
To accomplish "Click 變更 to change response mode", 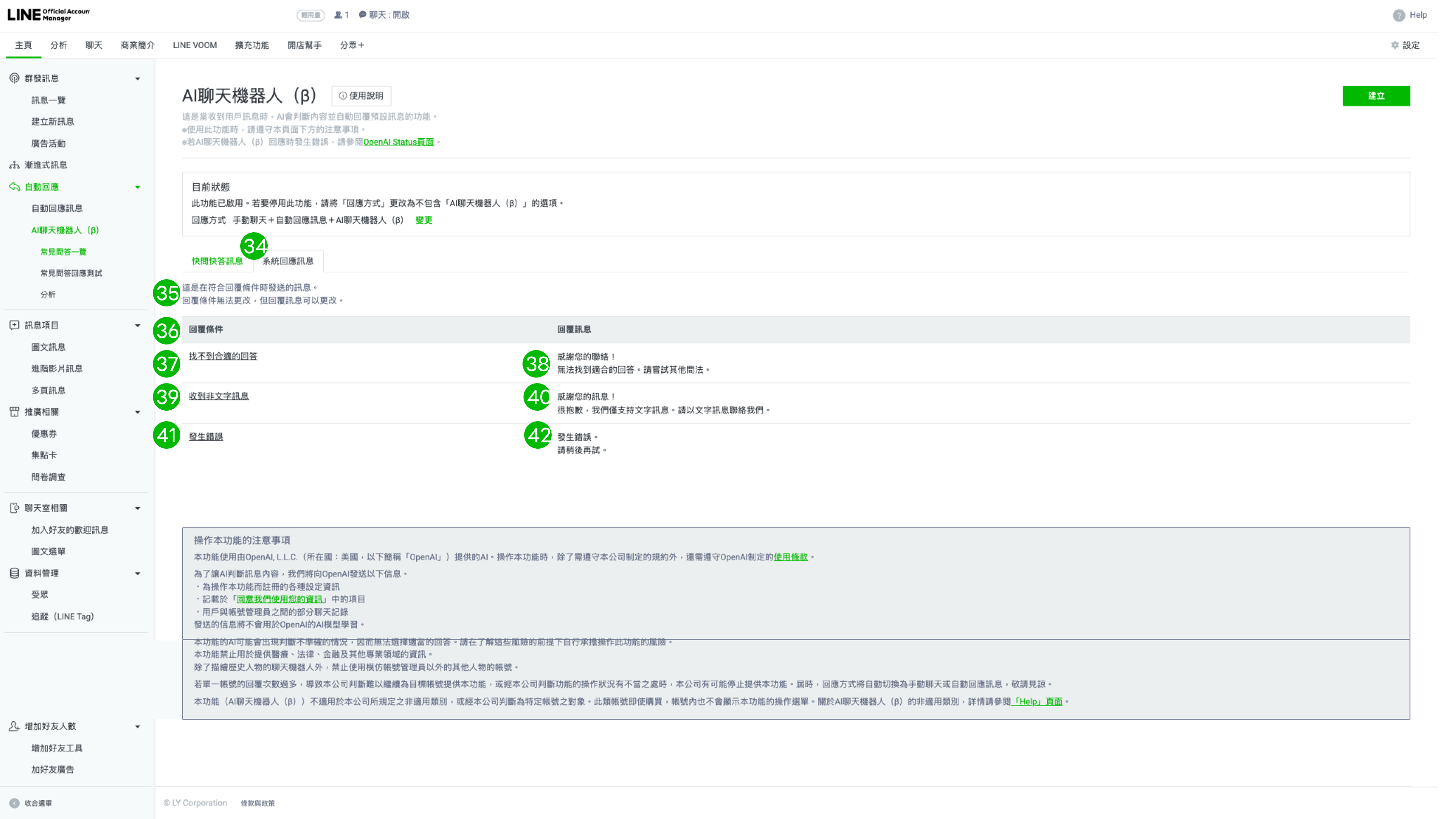I will (x=423, y=220).
